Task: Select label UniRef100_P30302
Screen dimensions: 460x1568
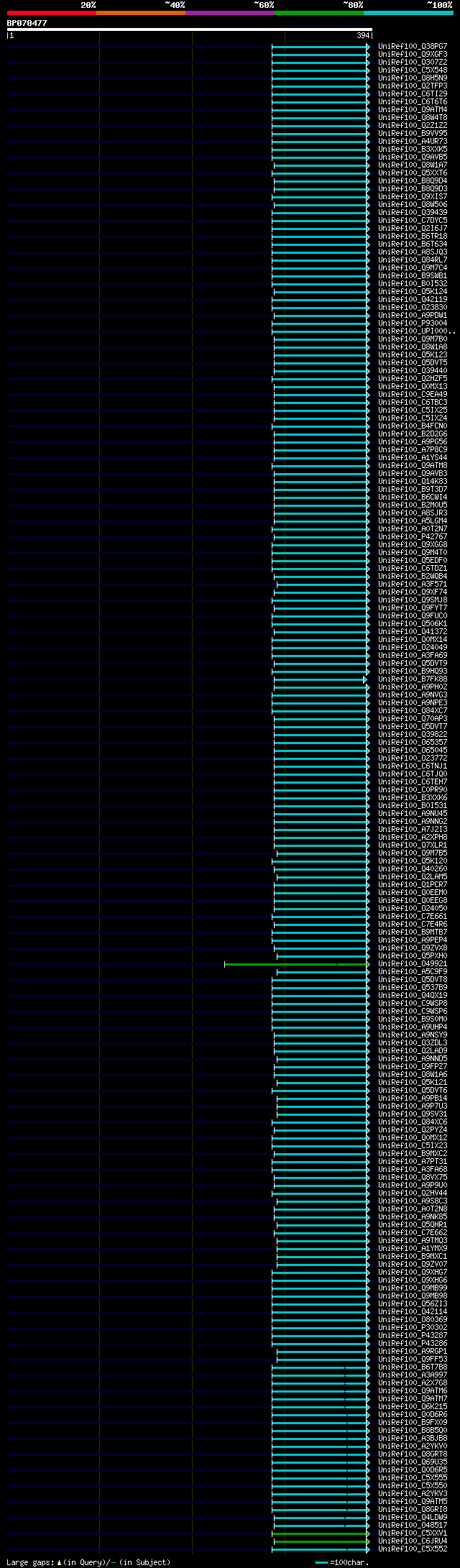Action: 413,1327
